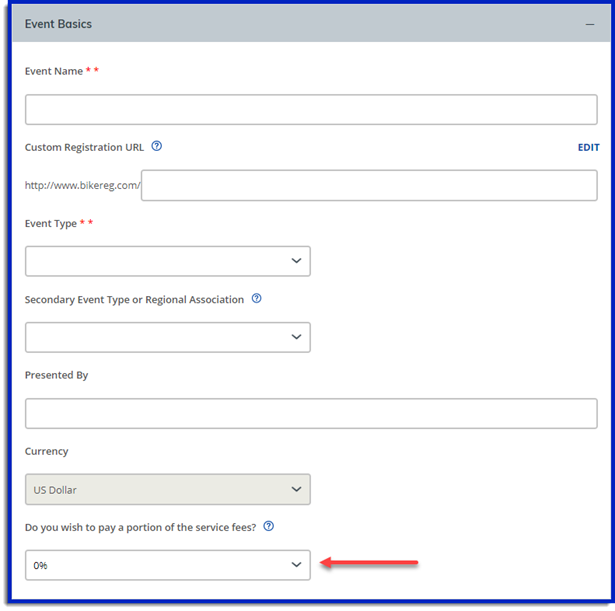The width and height of the screenshot is (615, 611).
Task: Open the Event Type dropdown
Action: 167,261
